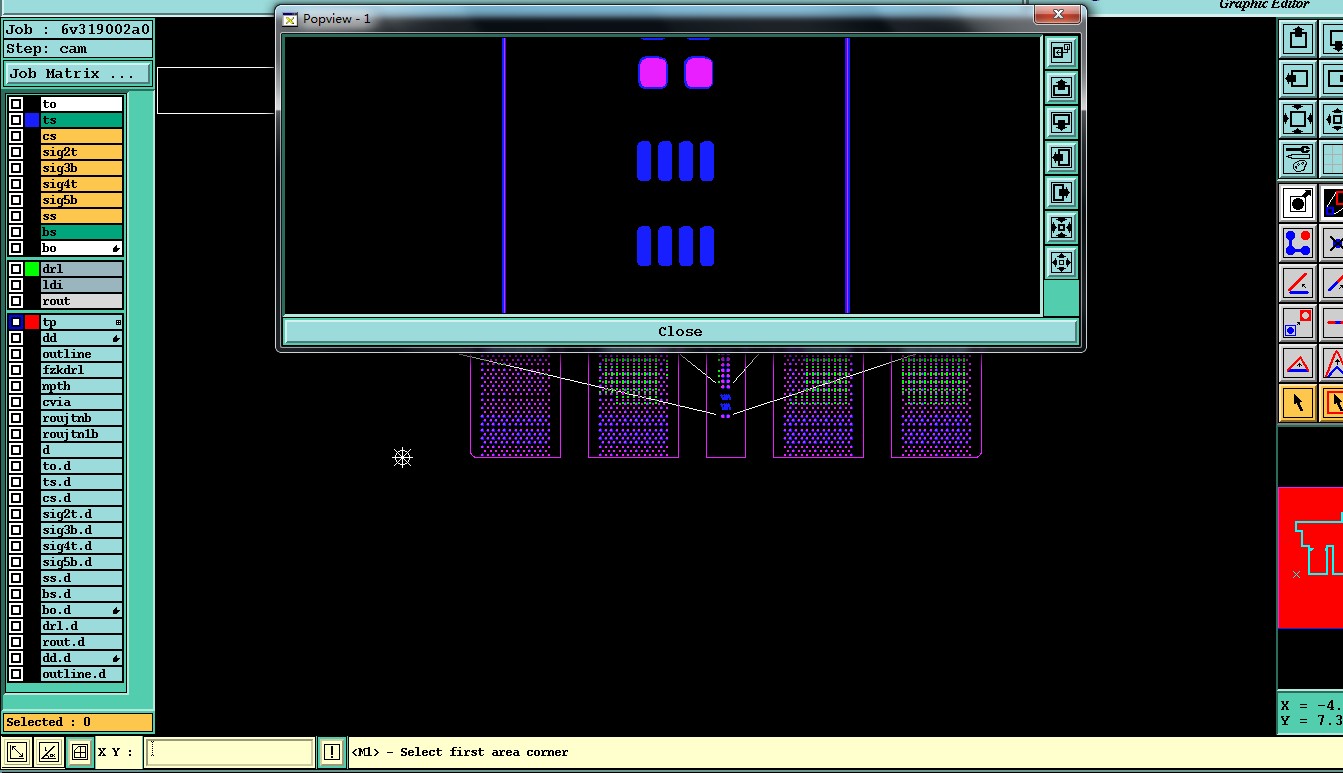The width and height of the screenshot is (1343, 773).
Task: Select the outline.d layer row
Action: (82, 674)
